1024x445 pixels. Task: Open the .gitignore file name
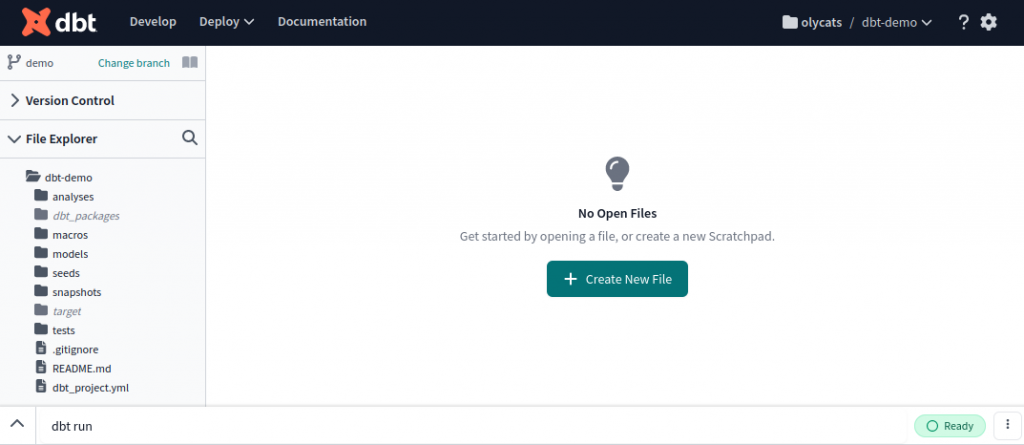point(75,350)
